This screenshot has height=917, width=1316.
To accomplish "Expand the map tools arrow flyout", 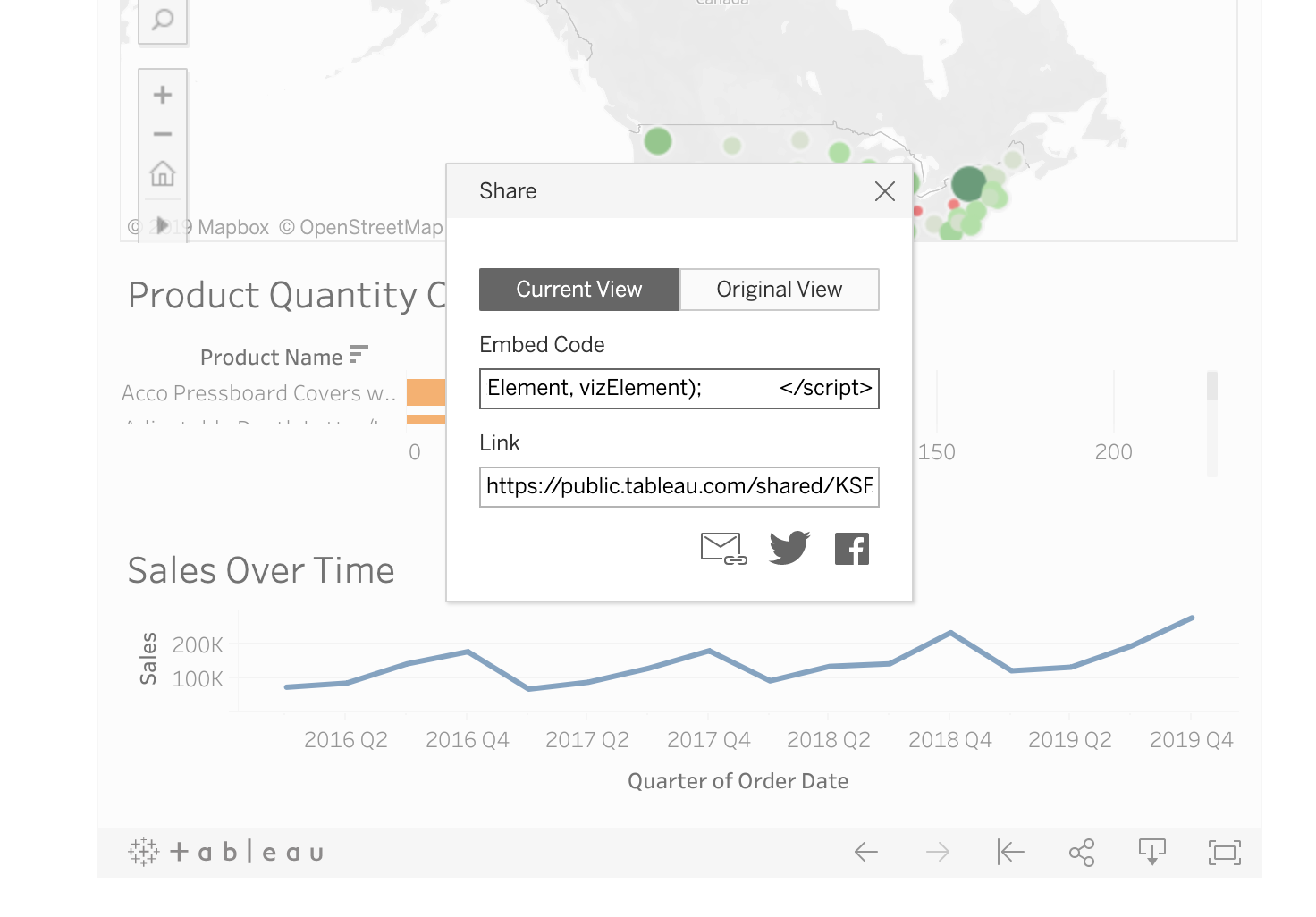I will 162,224.
